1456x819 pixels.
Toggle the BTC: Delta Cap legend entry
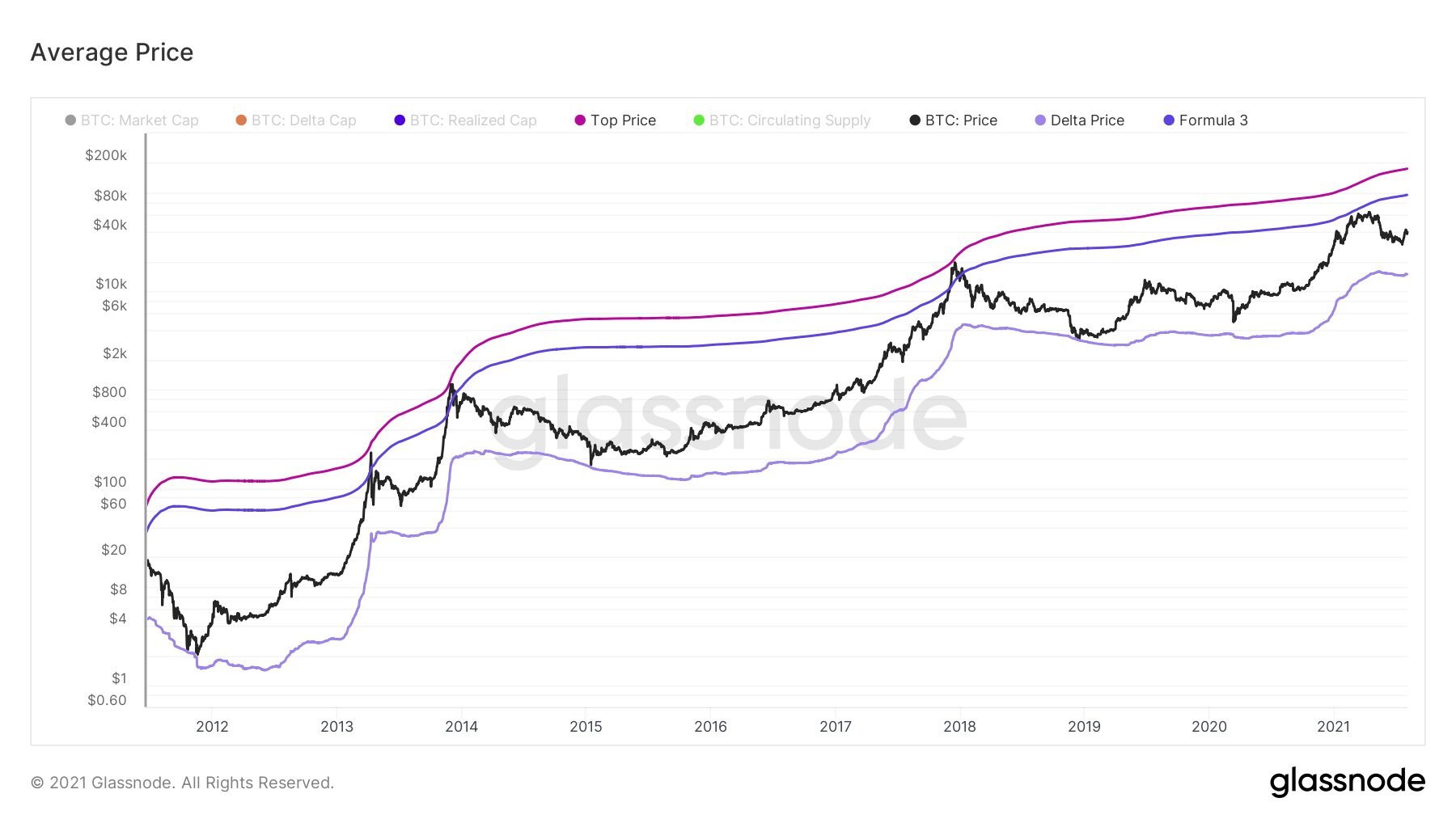[296, 120]
